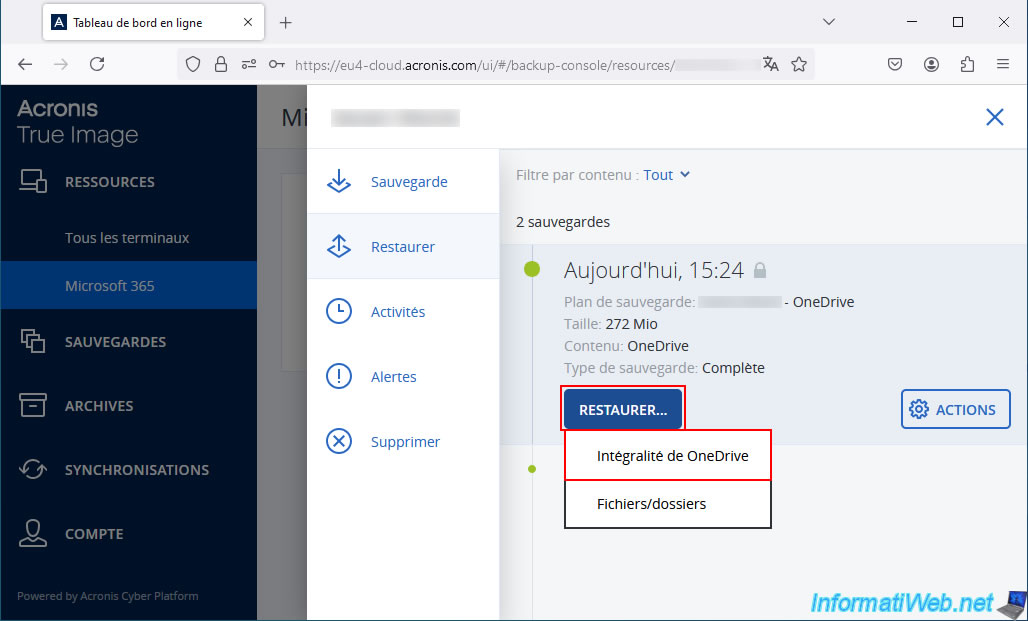This screenshot has width=1028, height=621.
Task: Click the padlock site security icon
Action: 221,64
